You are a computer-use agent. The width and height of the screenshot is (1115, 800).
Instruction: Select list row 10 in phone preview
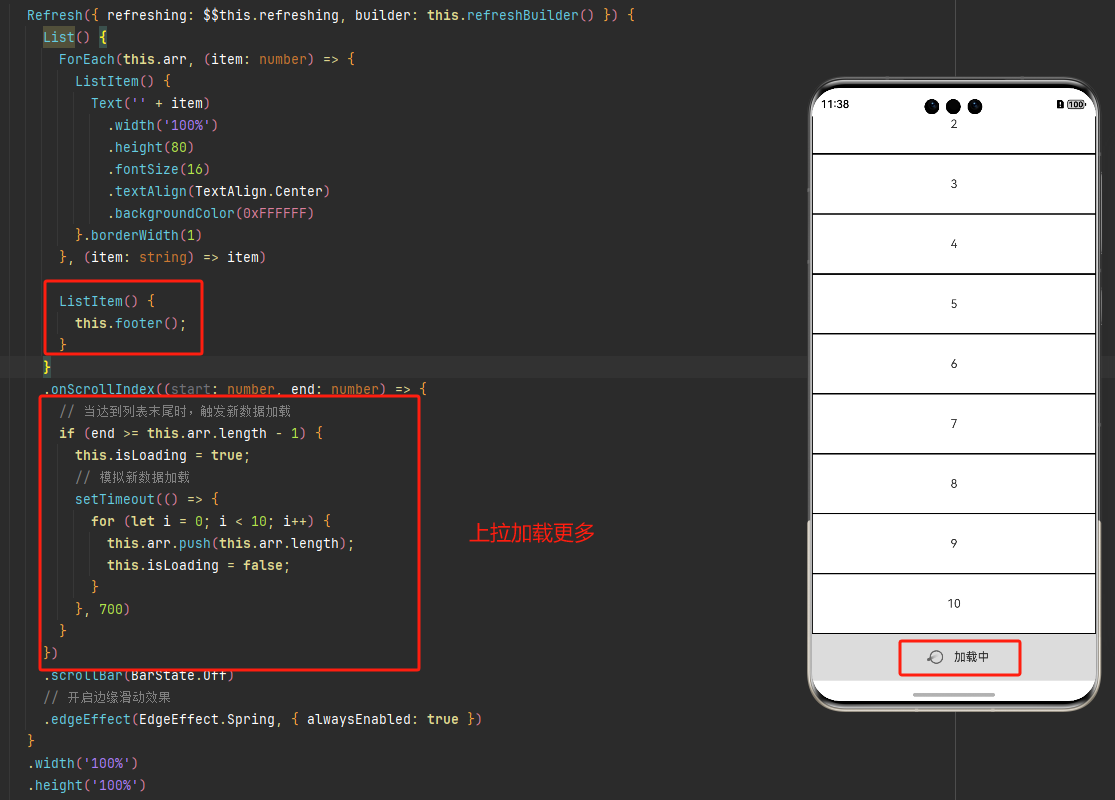[954, 604]
